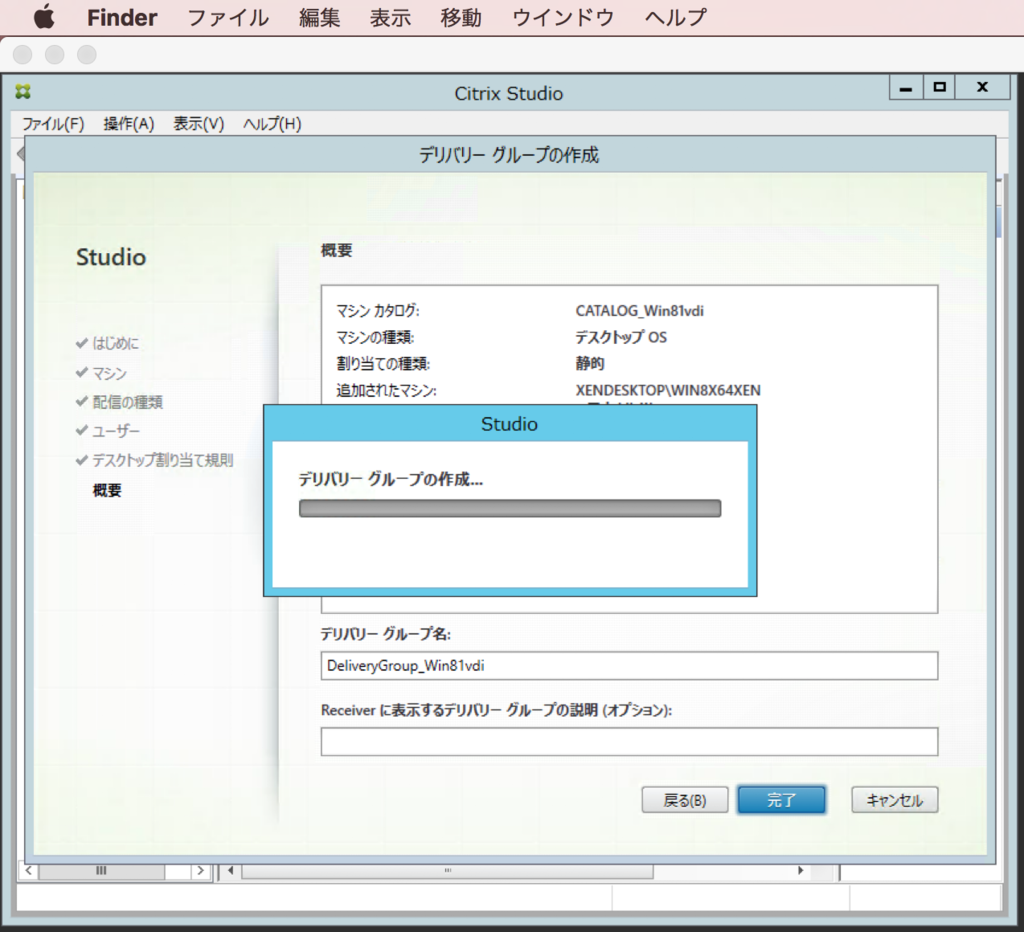Click the left pane horizontal scrollbar thumb
The width and height of the screenshot is (1024, 932).
tap(101, 871)
